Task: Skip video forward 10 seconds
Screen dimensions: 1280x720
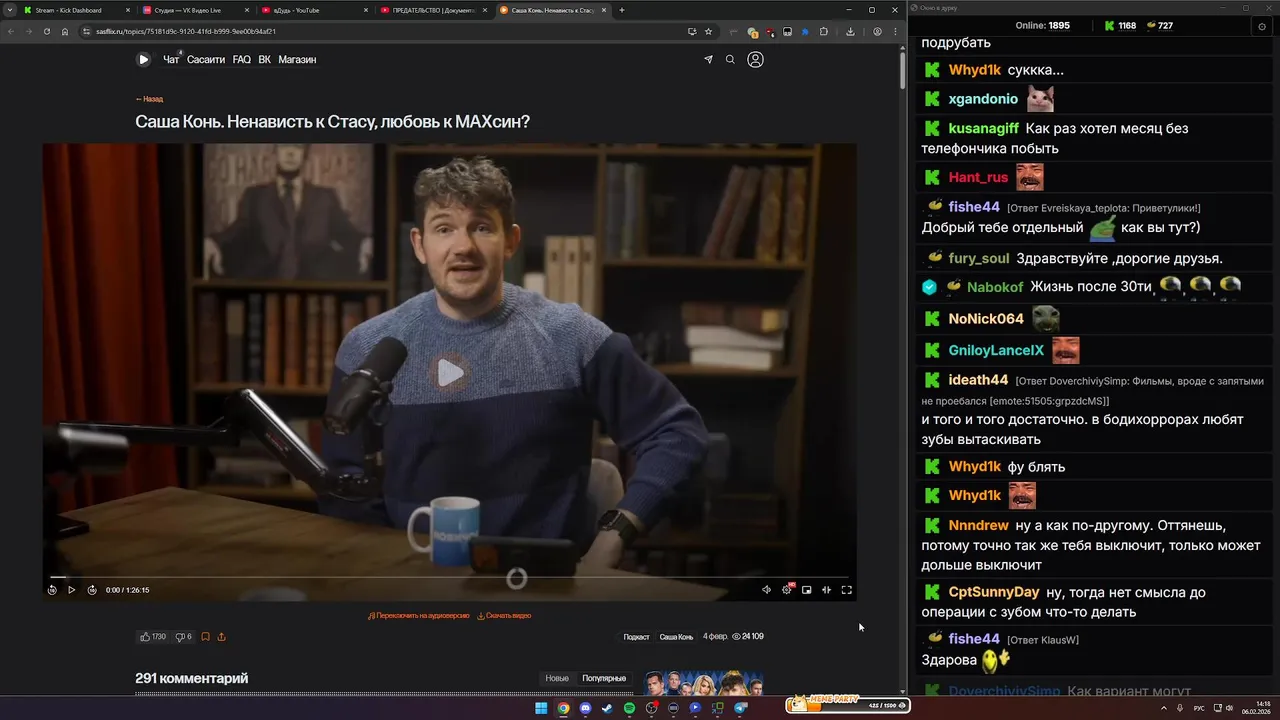Action: pos(92,590)
